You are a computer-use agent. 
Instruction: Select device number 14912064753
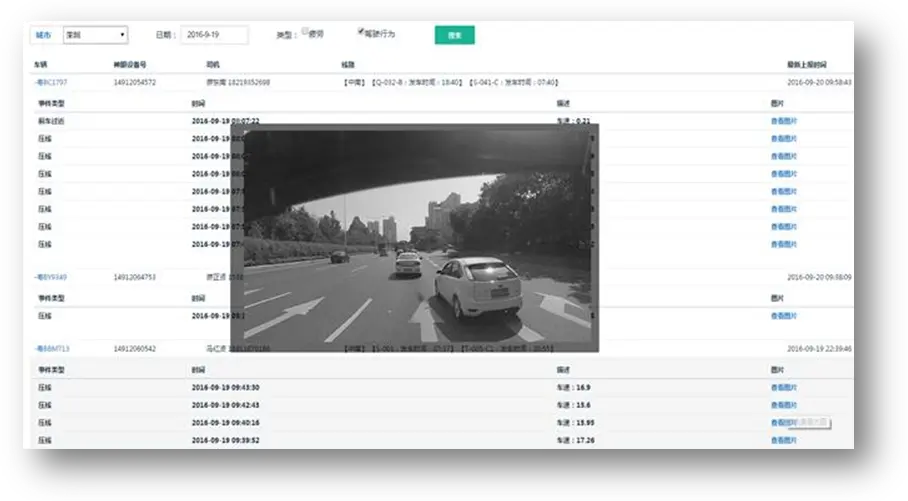click(x=134, y=277)
